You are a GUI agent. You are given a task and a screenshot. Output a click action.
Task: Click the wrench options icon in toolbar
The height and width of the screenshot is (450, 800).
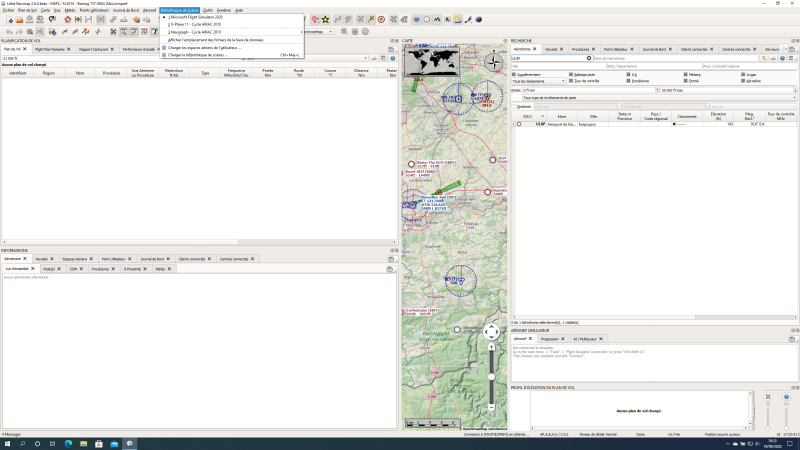point(468,19)
